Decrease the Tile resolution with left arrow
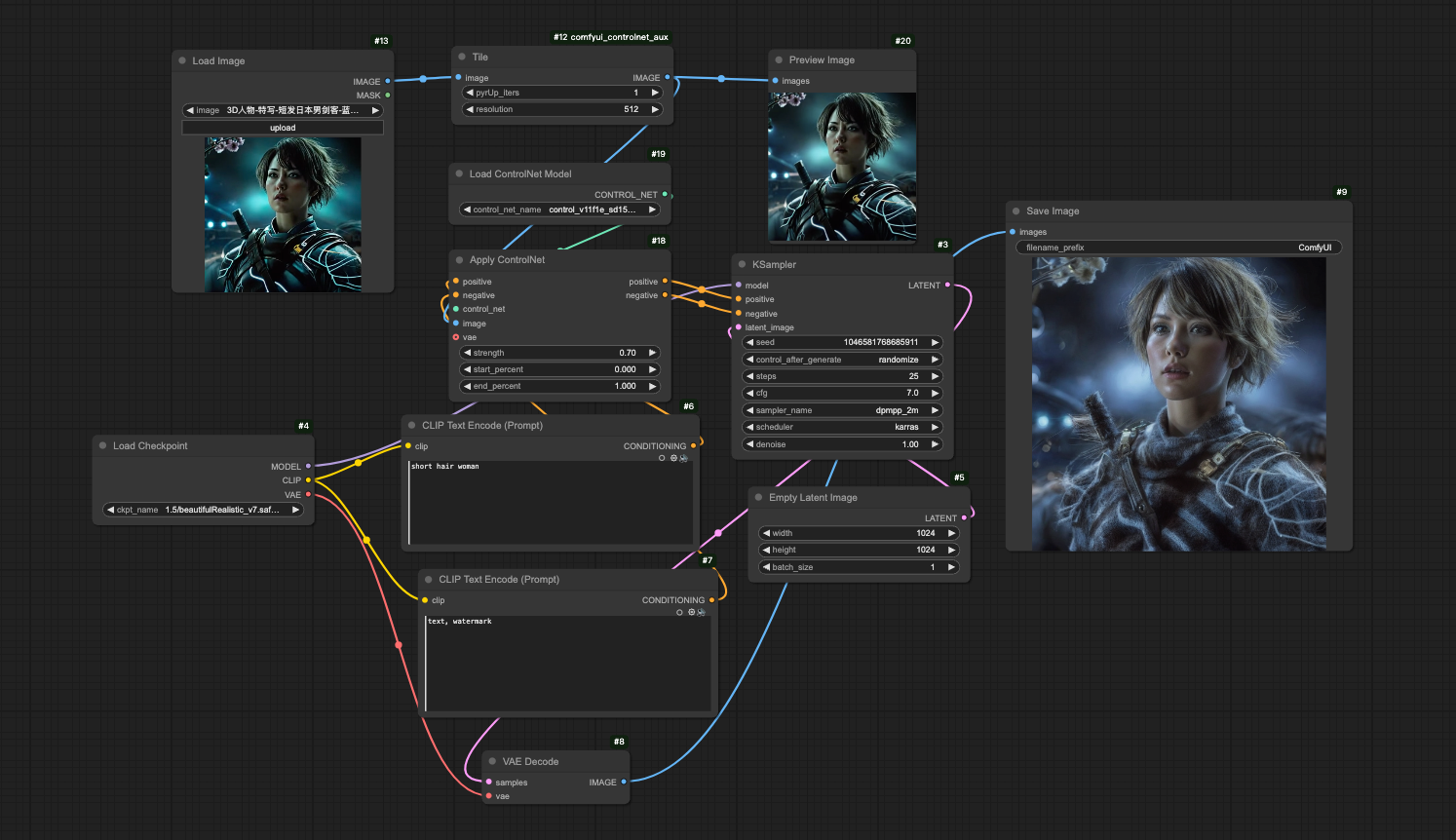 coord(470,109)
